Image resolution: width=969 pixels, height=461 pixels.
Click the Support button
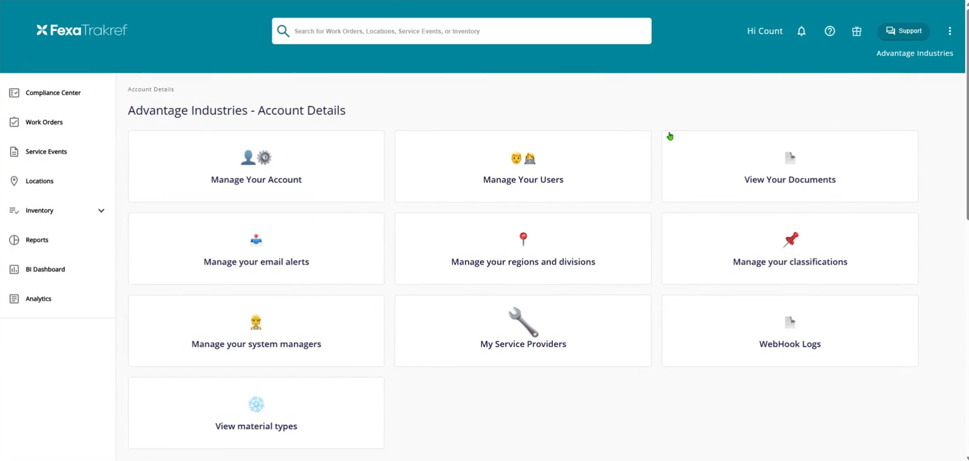(903, 31)
